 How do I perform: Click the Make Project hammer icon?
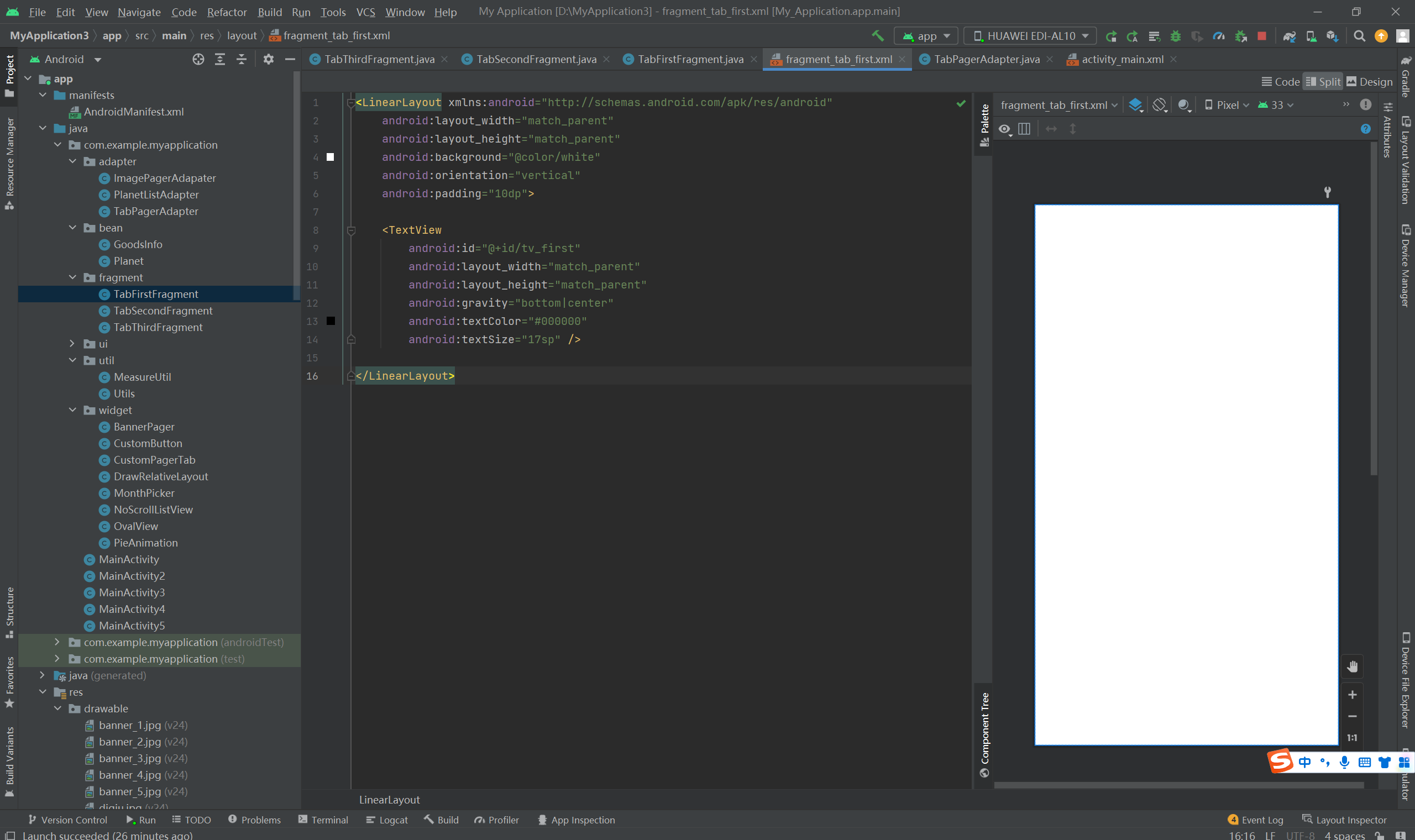878,36
